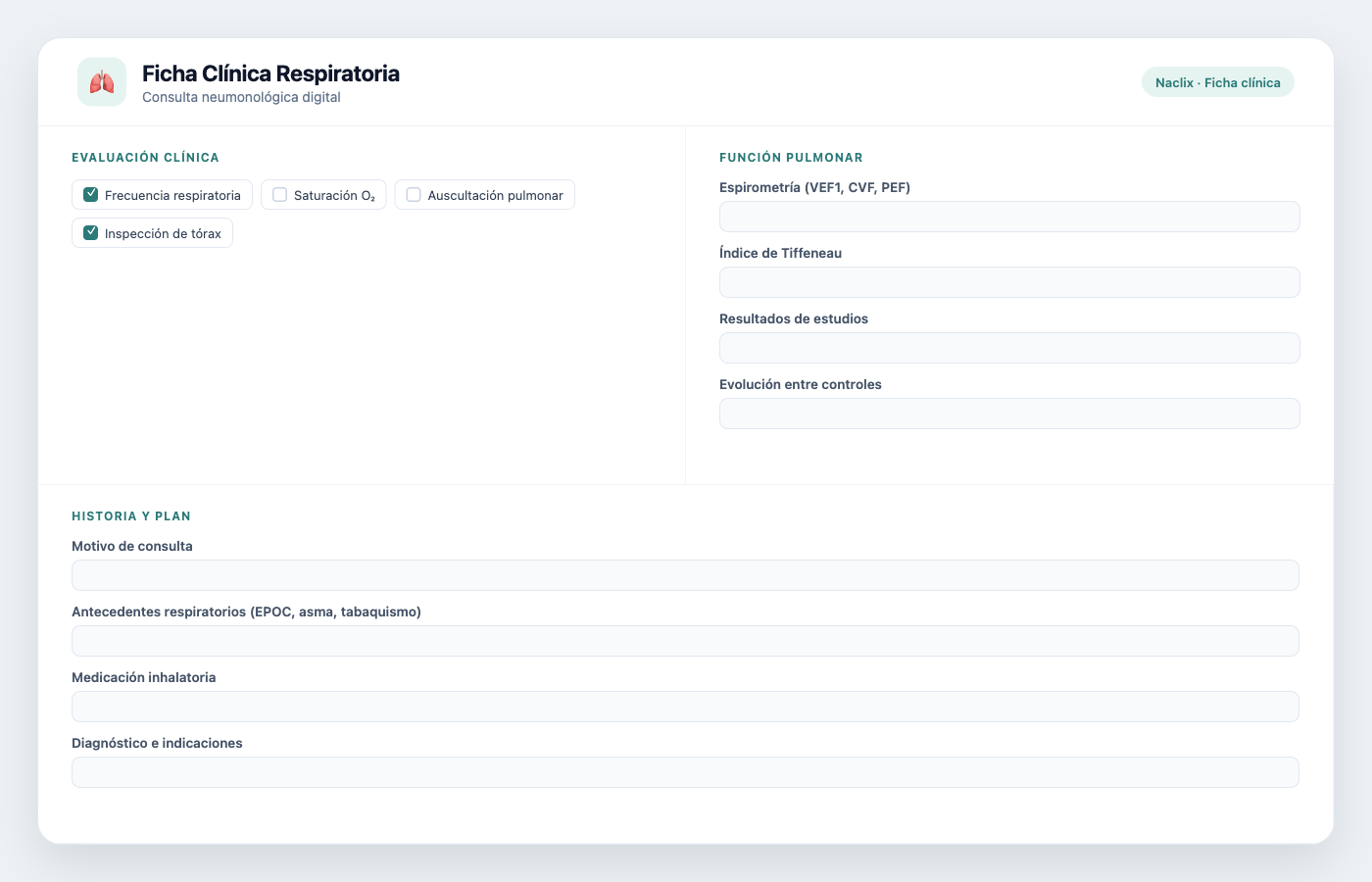Select the Resultados de estudios field
1372x882 pixels.
click(x=1009, y=348)
